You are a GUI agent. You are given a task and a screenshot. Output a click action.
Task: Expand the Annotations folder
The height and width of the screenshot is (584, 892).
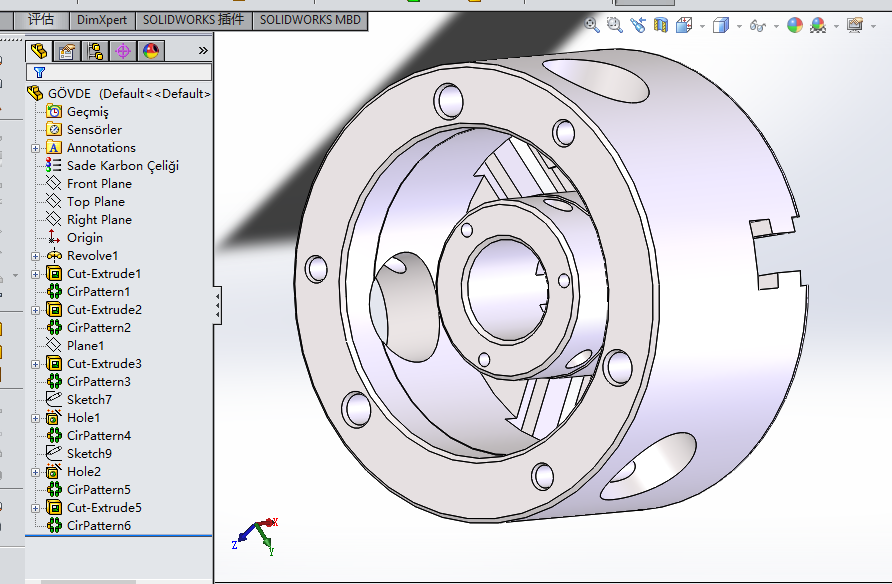coord(35,148)
